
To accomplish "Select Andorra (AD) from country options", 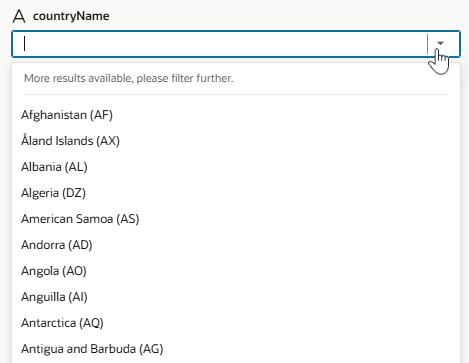I will point(236,245).
